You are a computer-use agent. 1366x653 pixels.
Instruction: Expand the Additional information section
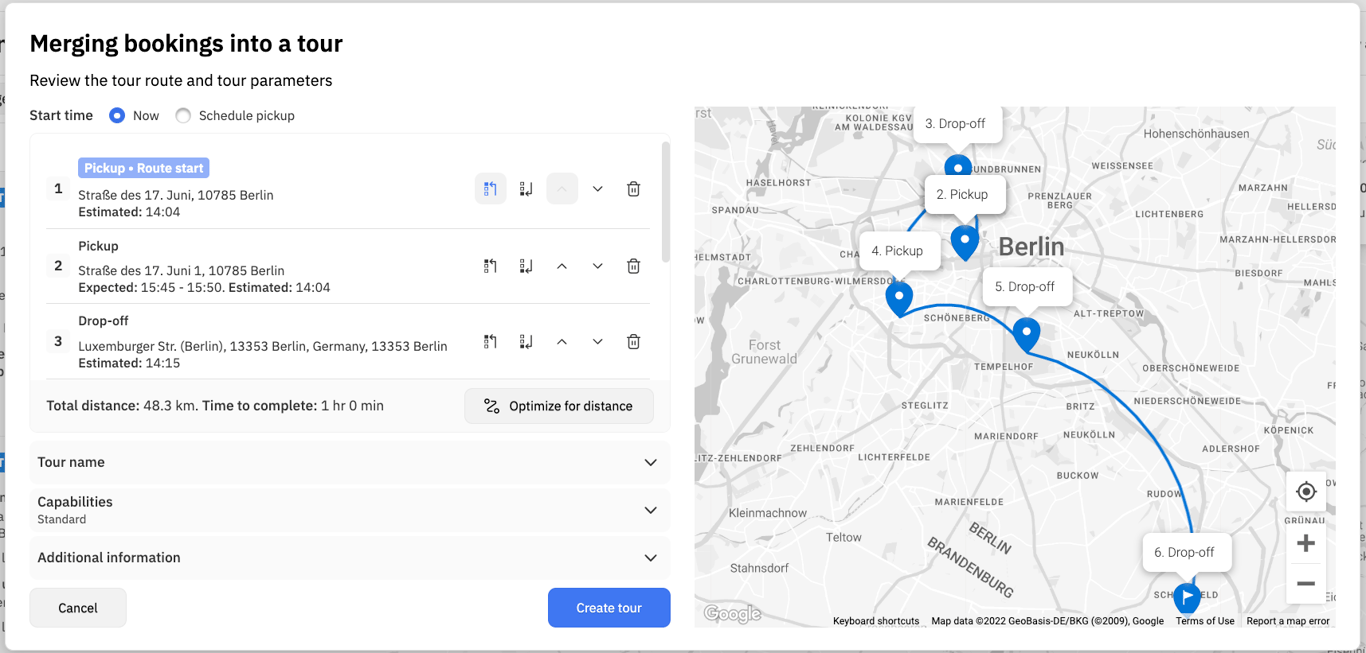[x=350, y=558]
